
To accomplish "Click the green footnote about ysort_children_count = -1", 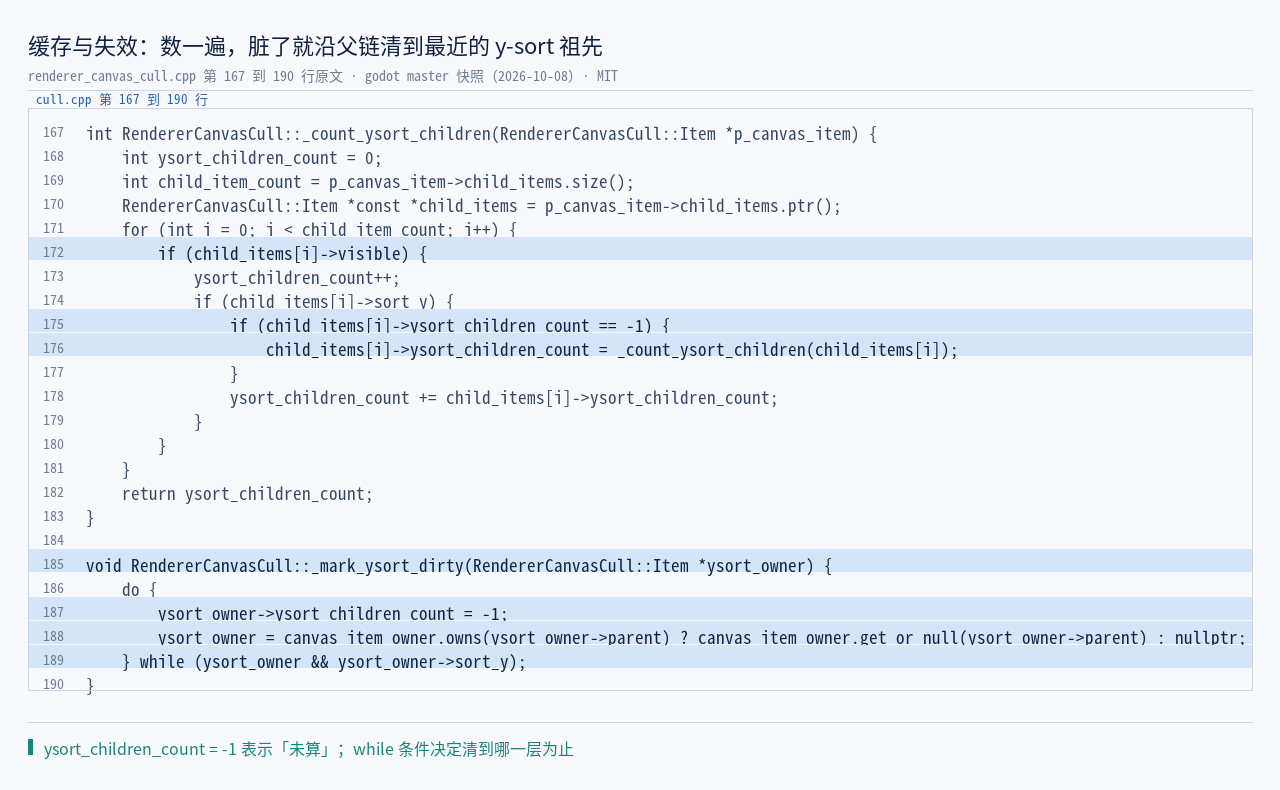I will click(x=308, y=749).
